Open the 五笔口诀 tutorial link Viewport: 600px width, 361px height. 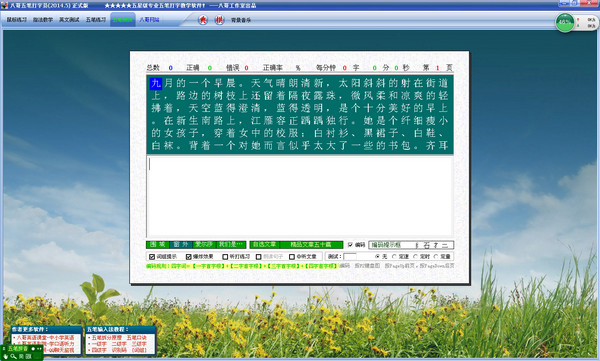tap(137, 338)
